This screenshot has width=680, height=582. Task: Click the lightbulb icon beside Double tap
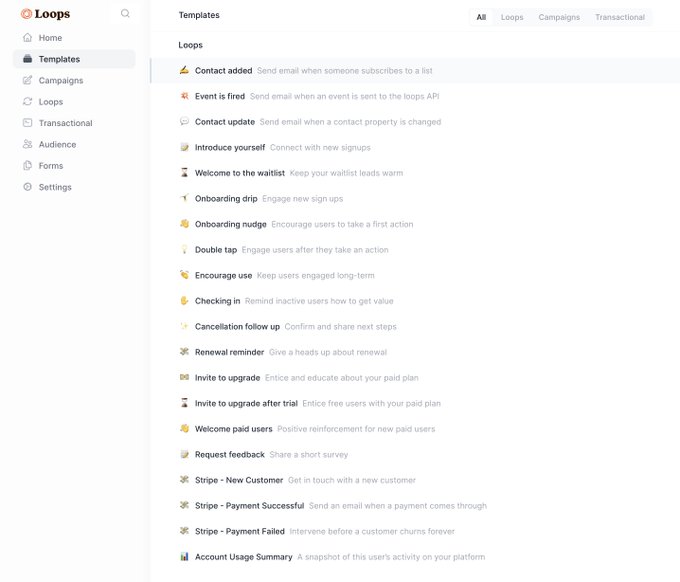(184, 249)
